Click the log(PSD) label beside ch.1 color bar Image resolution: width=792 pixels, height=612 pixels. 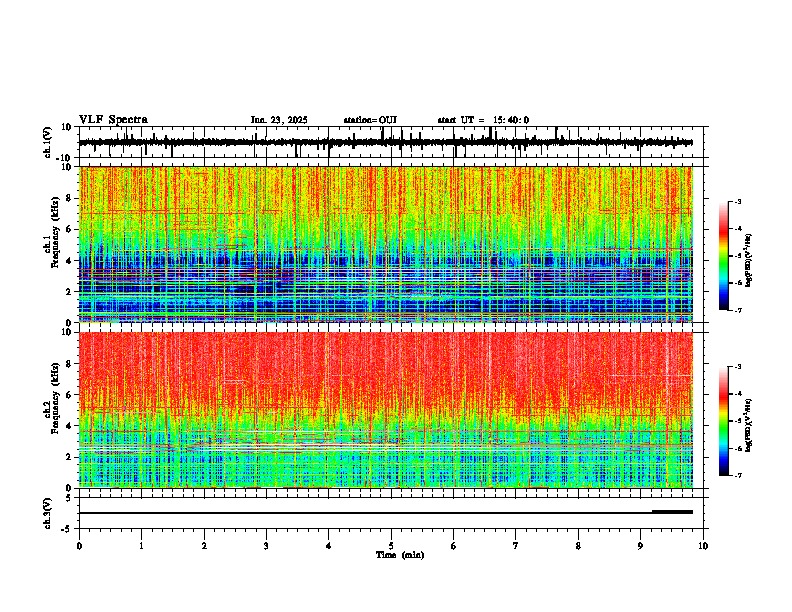point(749,260)
